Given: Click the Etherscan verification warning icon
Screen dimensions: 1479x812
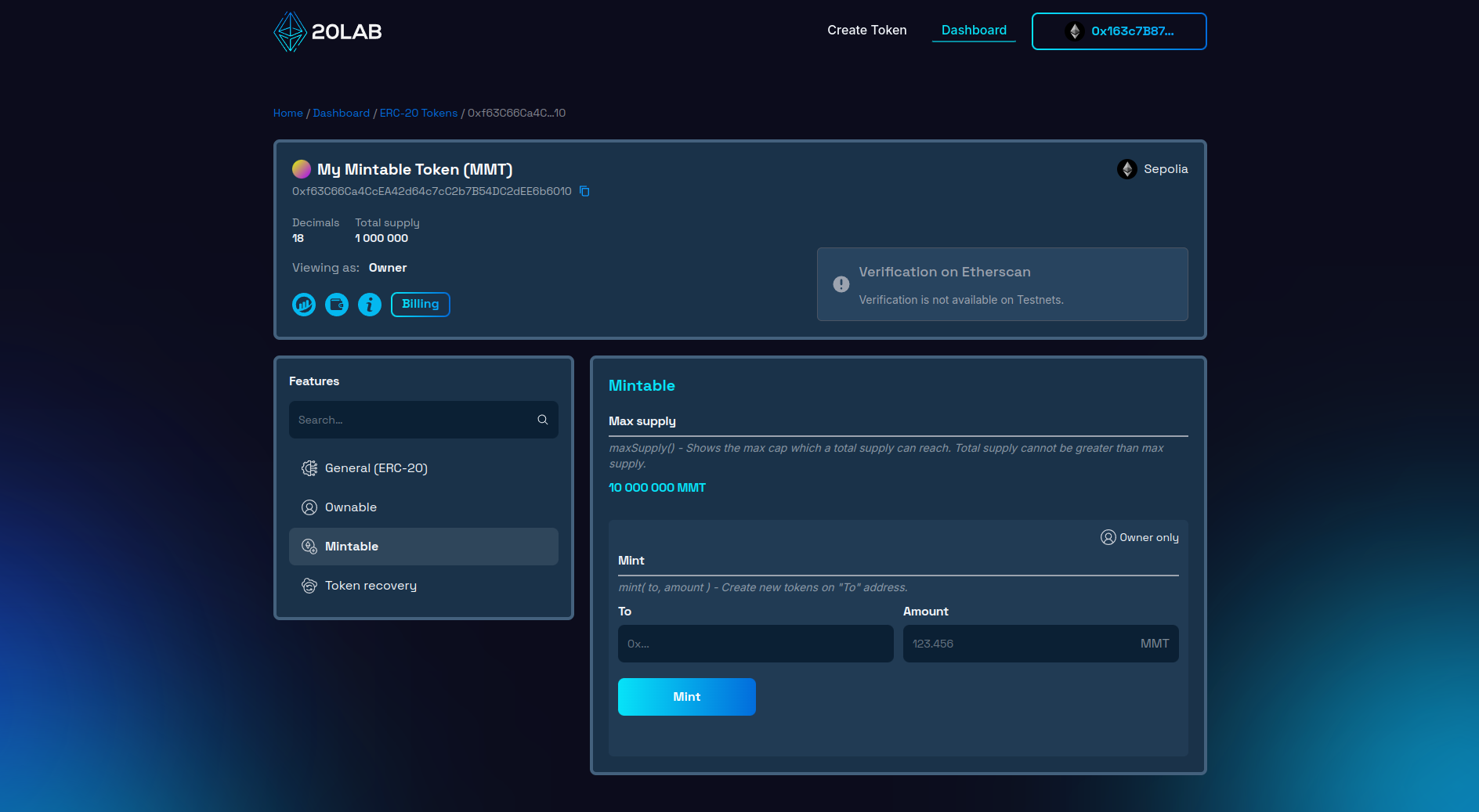Looking at the screenshot, I should (841, 284).
